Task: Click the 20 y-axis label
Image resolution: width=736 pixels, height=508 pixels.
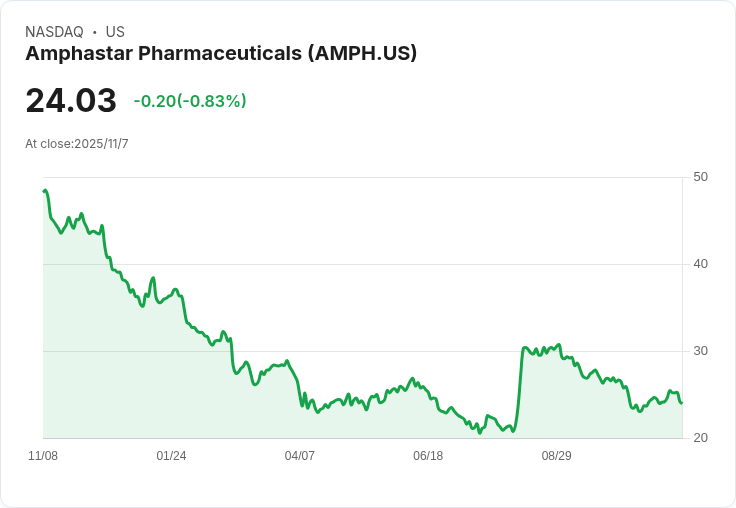Action: 700,438
